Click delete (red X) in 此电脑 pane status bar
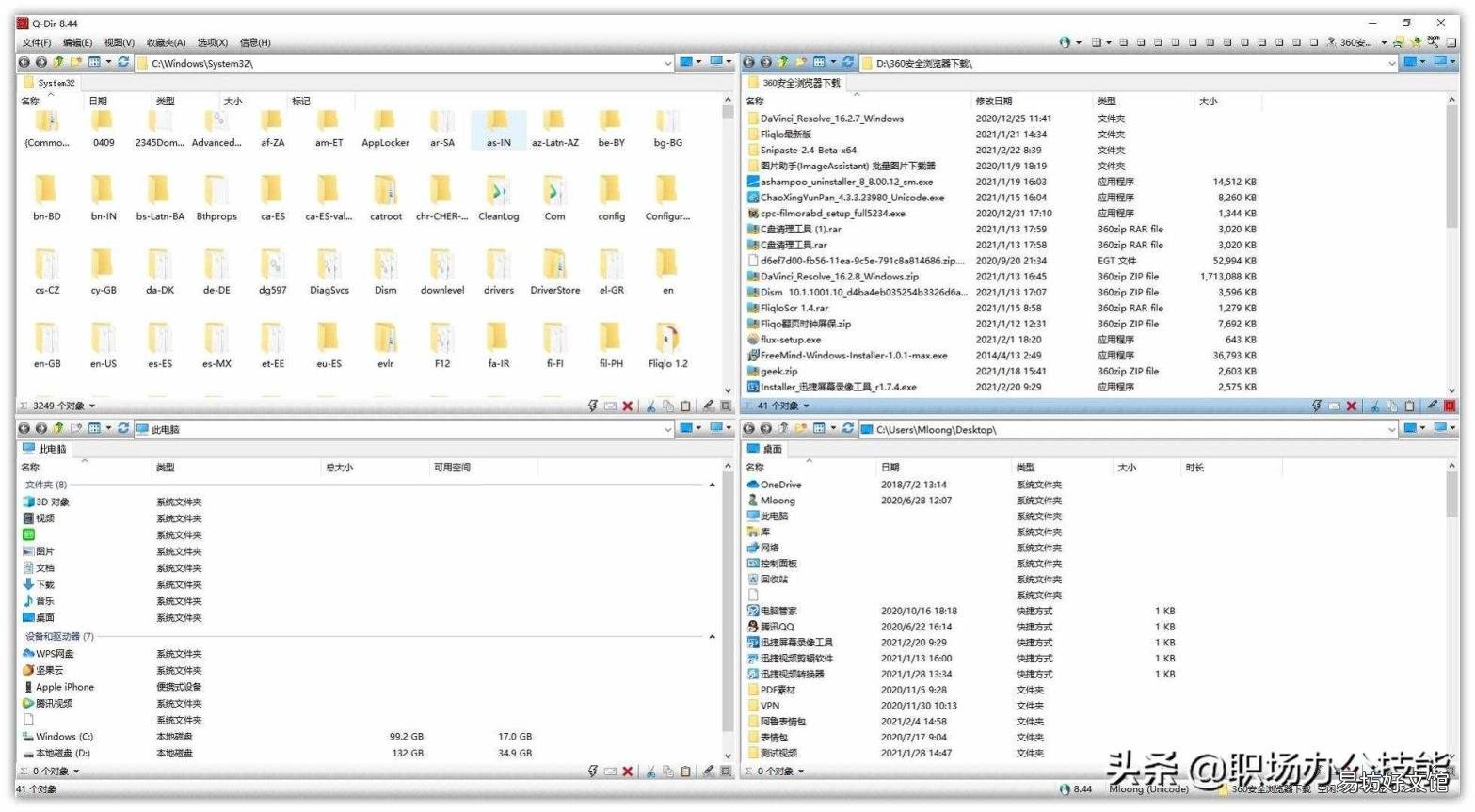The image size is (1475, 812). pos(628,772)
